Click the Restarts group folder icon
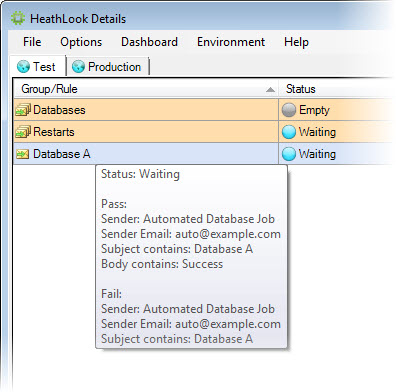Viewport: 396px width, 392px height. pos(23,132)
